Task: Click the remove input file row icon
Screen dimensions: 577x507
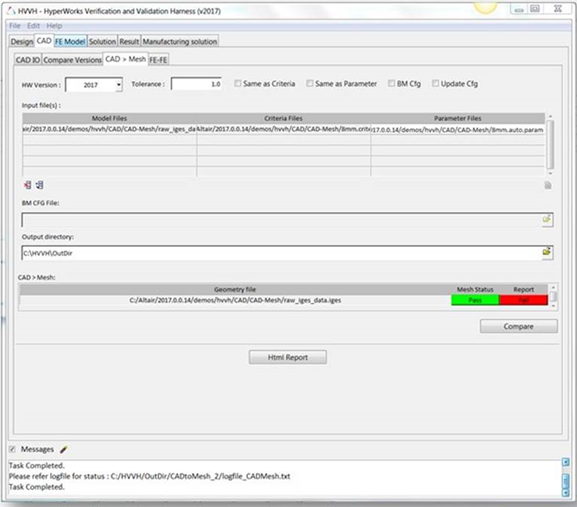Action: pyautogui.click(x=40, y=185)
